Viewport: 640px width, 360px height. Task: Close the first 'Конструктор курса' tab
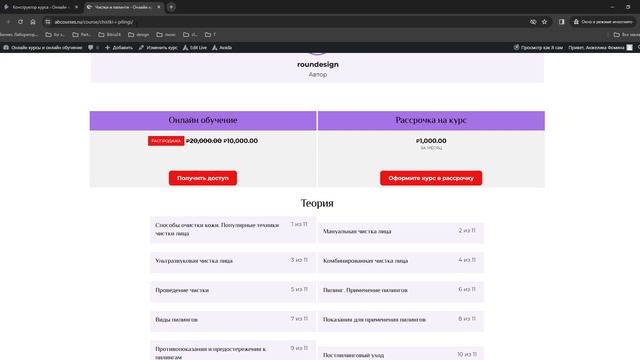pos(76,7)
